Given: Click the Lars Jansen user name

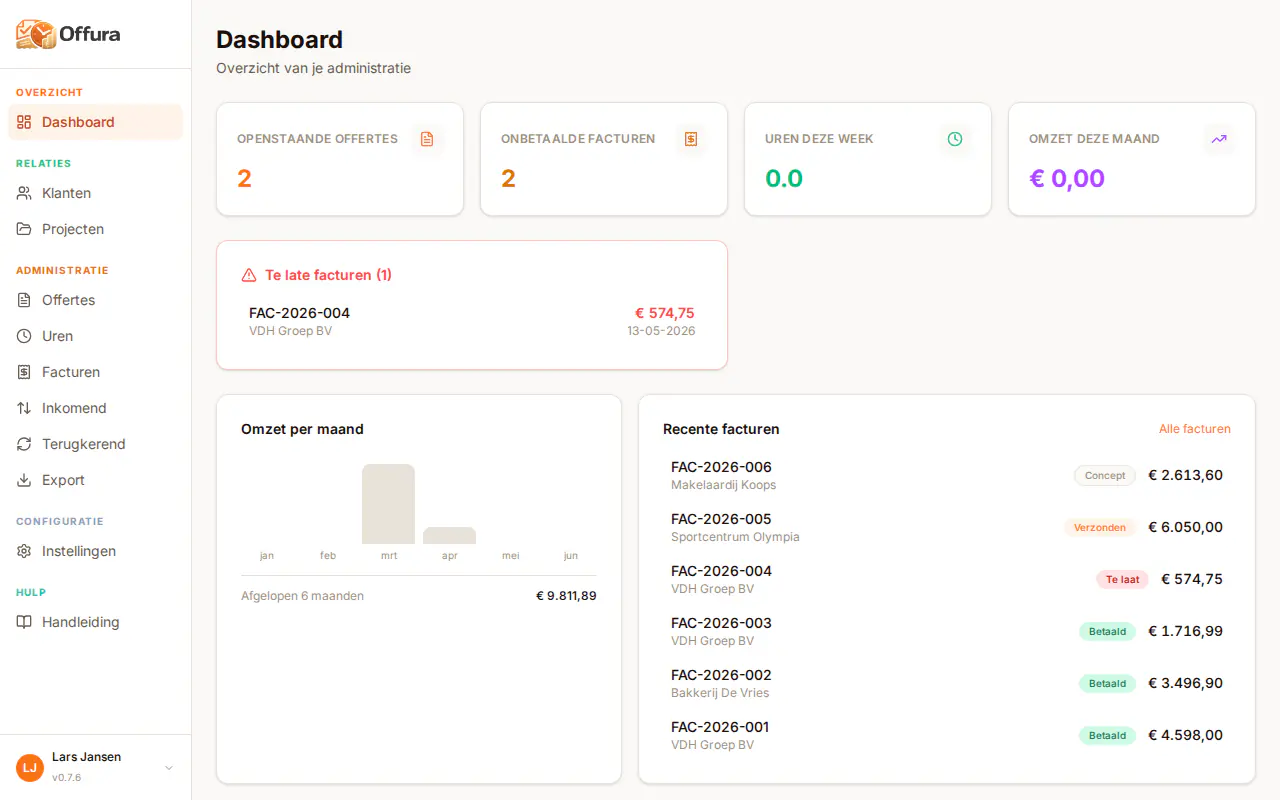Looking at the screenshot, I should pyautogui.click(x=86, y=757).
